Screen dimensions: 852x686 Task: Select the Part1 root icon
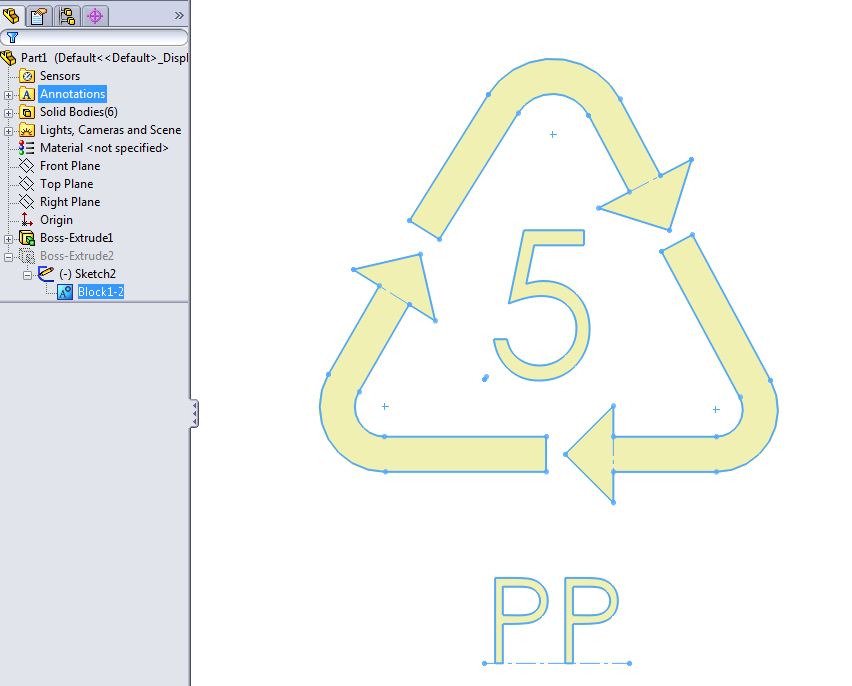pos(8,58)
